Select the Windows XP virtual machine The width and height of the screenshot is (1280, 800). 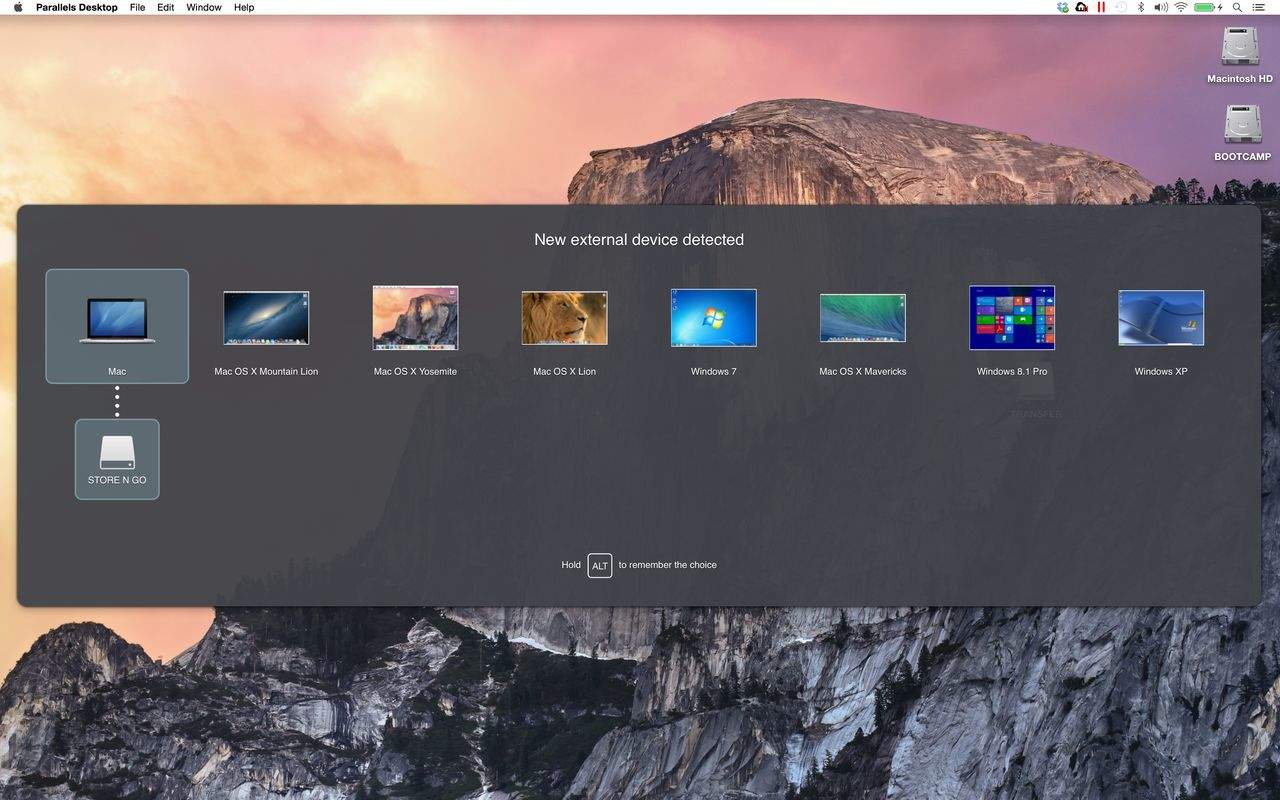[x=1161, y=318]
